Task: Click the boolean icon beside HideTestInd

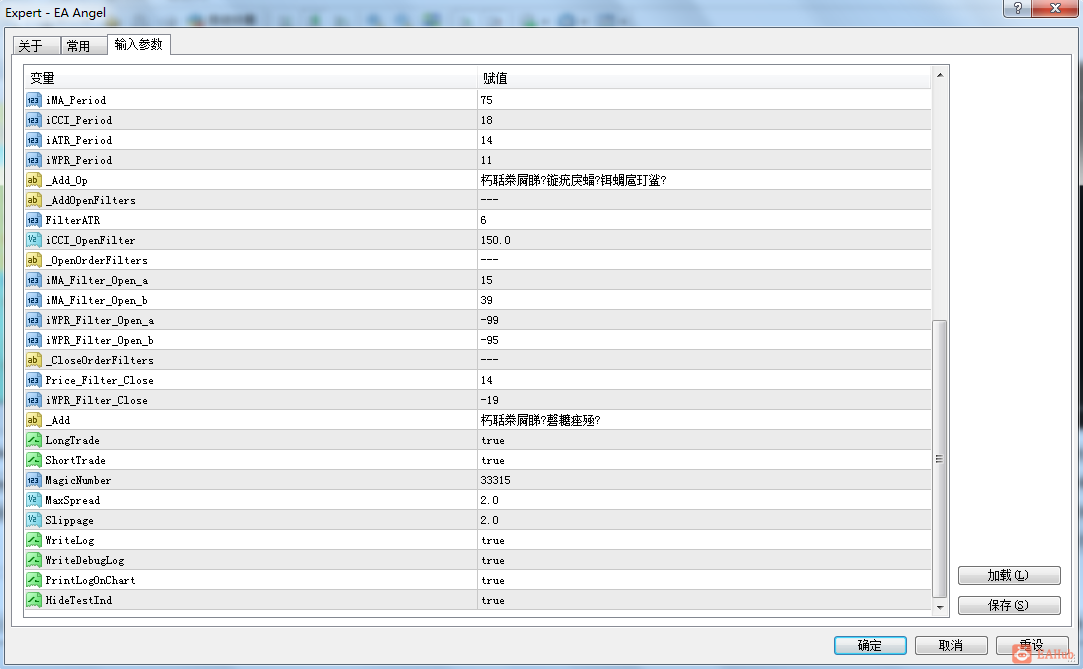Action: [33, 601]
